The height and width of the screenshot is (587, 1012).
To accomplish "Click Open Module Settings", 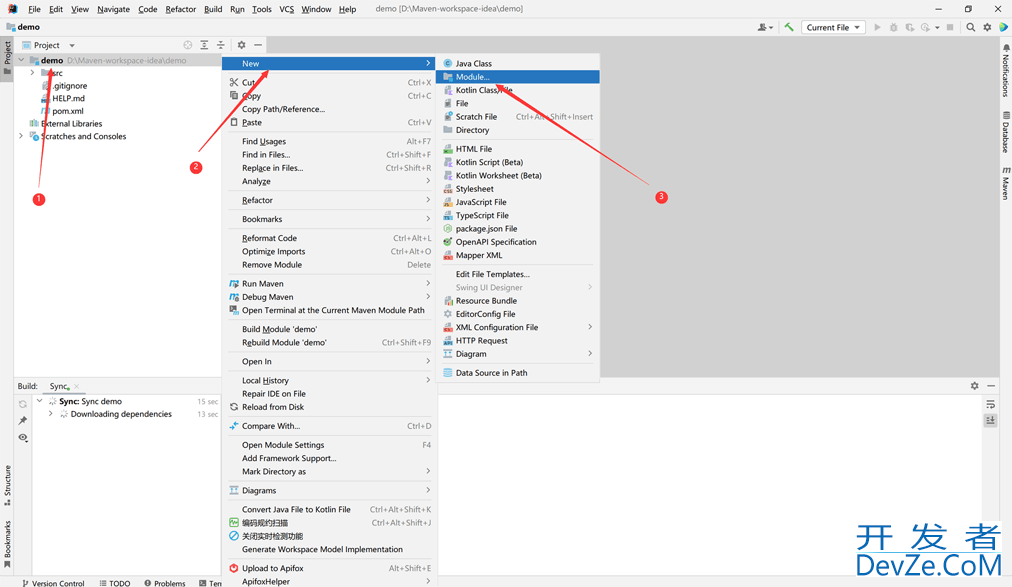I will point(329,445).
